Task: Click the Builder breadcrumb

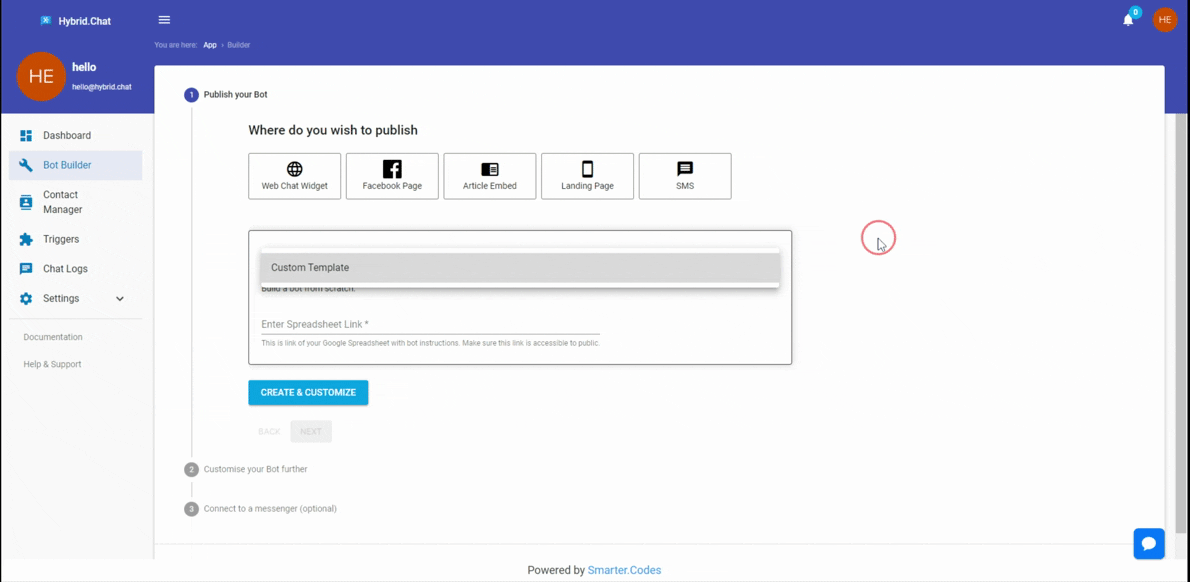Action: (239, 45)
